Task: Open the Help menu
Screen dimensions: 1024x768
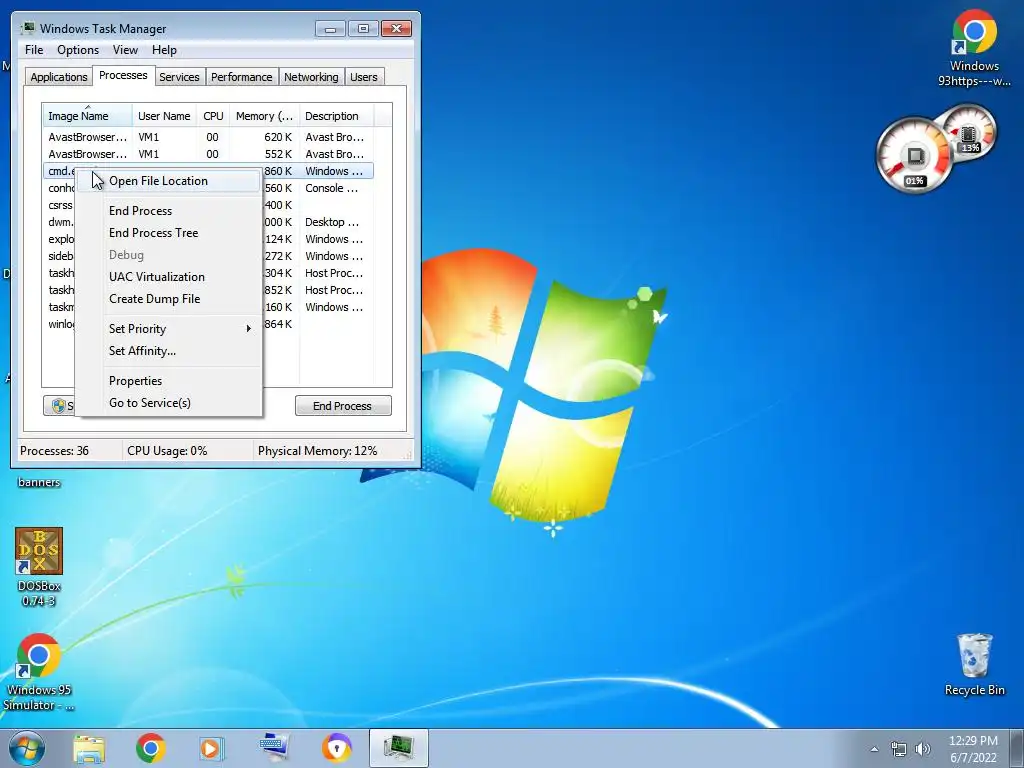Action: click(x=164, y=50)
